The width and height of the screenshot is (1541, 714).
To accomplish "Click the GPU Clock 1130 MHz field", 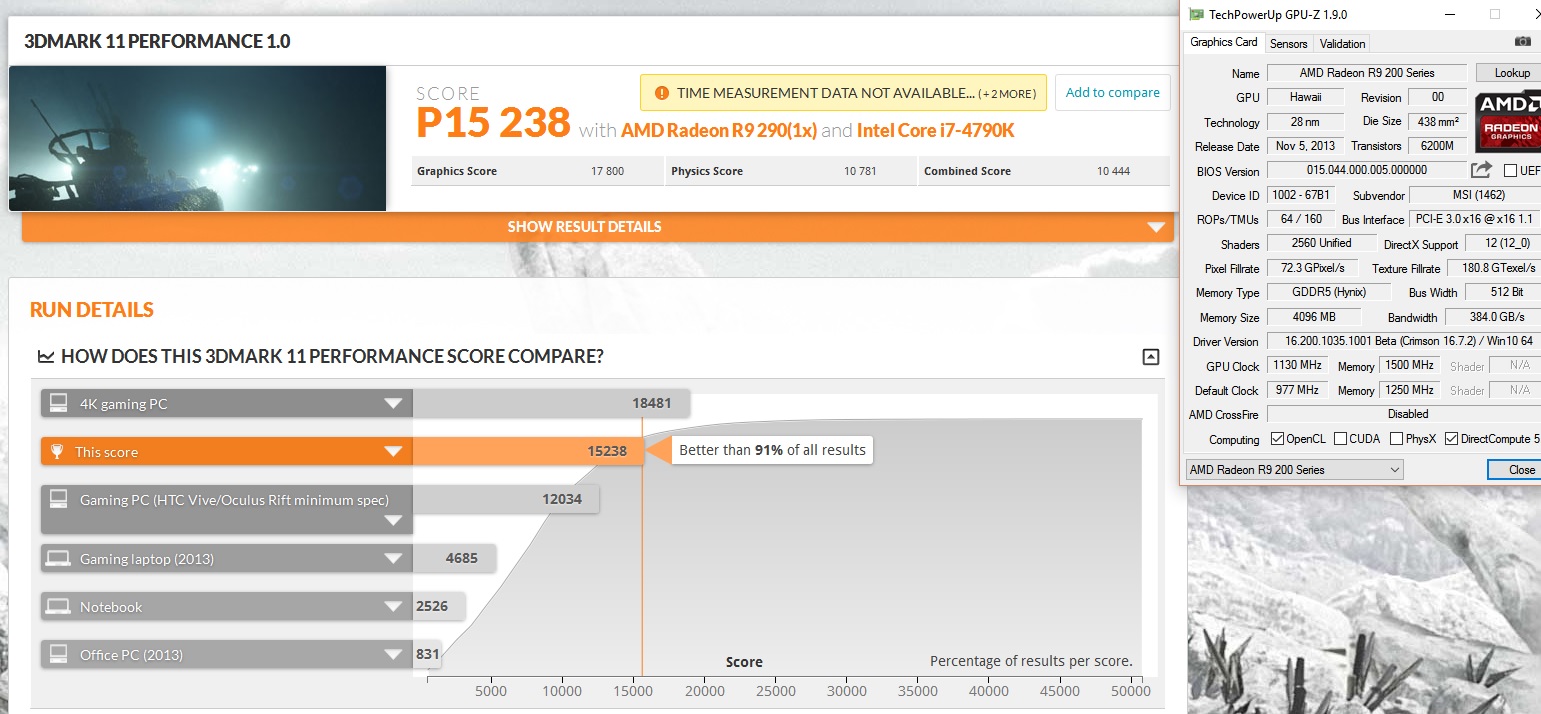I will click(1297, 366).
